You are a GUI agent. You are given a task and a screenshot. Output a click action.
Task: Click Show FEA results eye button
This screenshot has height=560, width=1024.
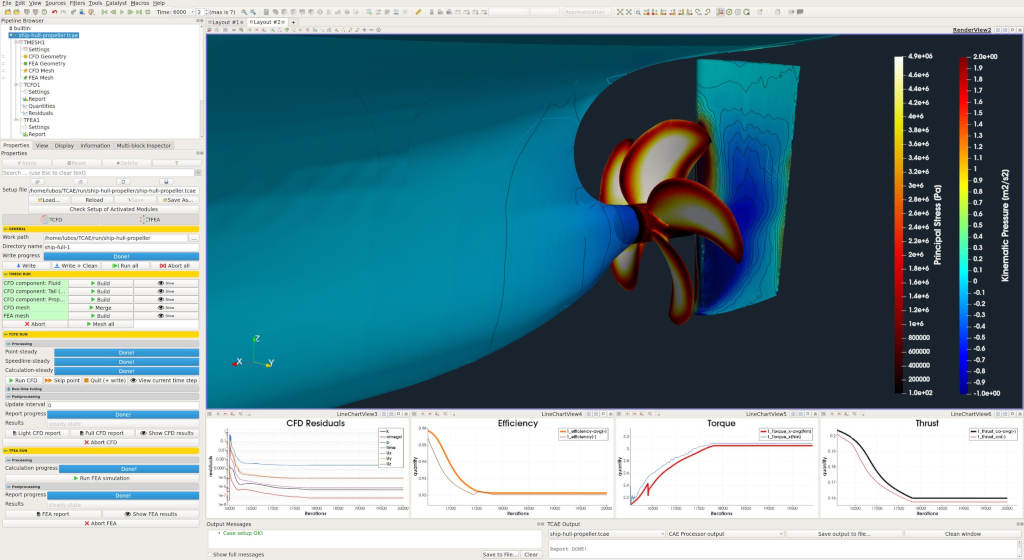click(x=150, y=514)
